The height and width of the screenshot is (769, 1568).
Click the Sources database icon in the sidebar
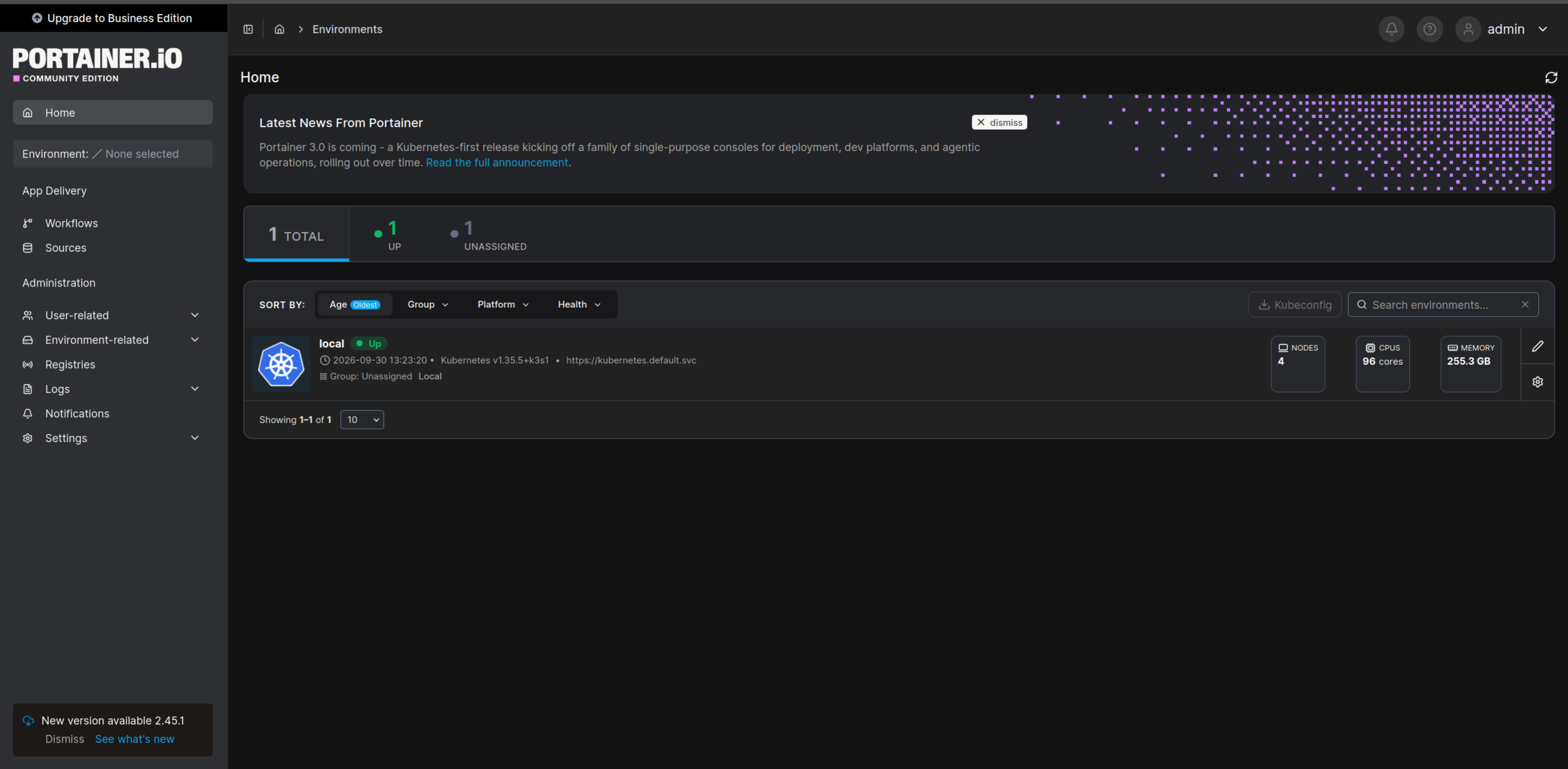(x=27, y=248)
